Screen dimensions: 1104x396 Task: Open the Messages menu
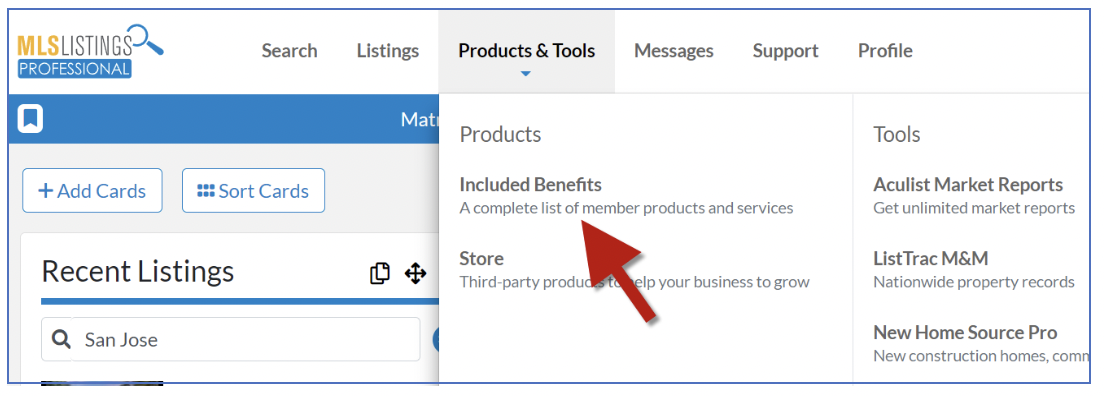(x=674, y=51)
